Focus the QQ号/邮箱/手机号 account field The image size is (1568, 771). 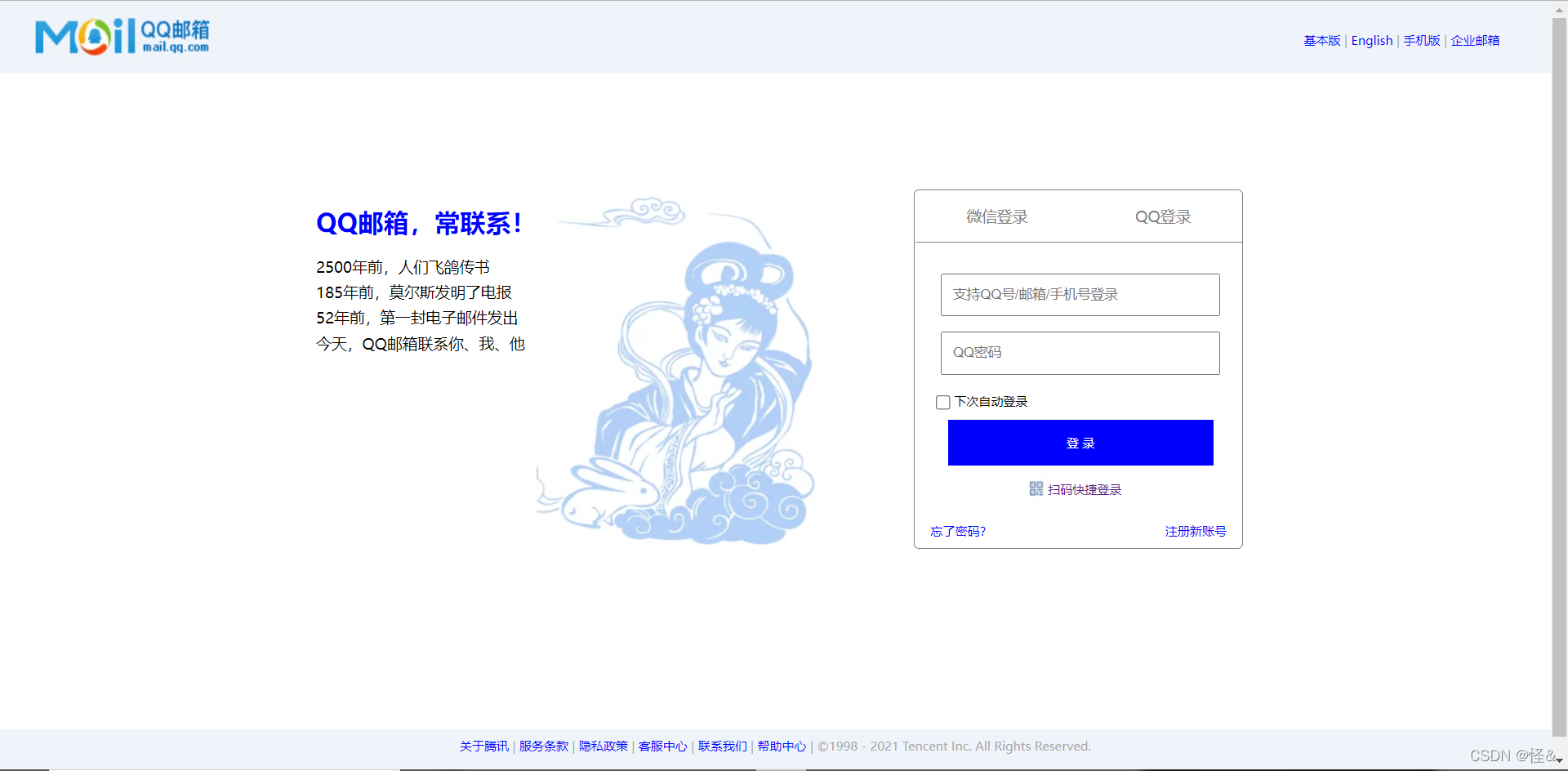(x=1080, y=295)
